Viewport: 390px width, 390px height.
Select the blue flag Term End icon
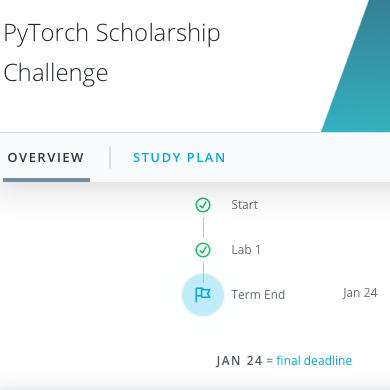click(x=203, y=295)
